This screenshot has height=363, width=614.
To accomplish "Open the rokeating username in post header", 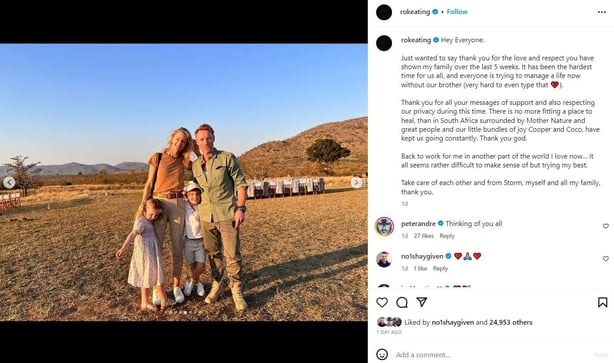I will point(415,12).
